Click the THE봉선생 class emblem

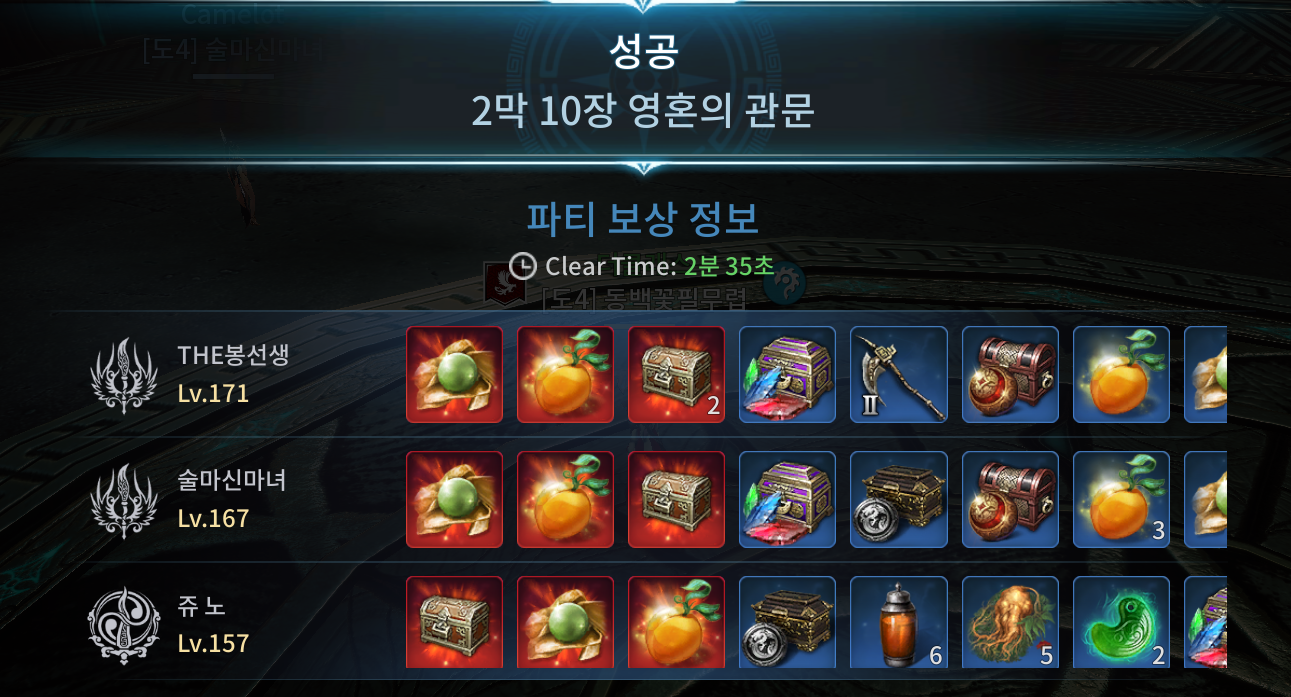click(x=123, y=375)
